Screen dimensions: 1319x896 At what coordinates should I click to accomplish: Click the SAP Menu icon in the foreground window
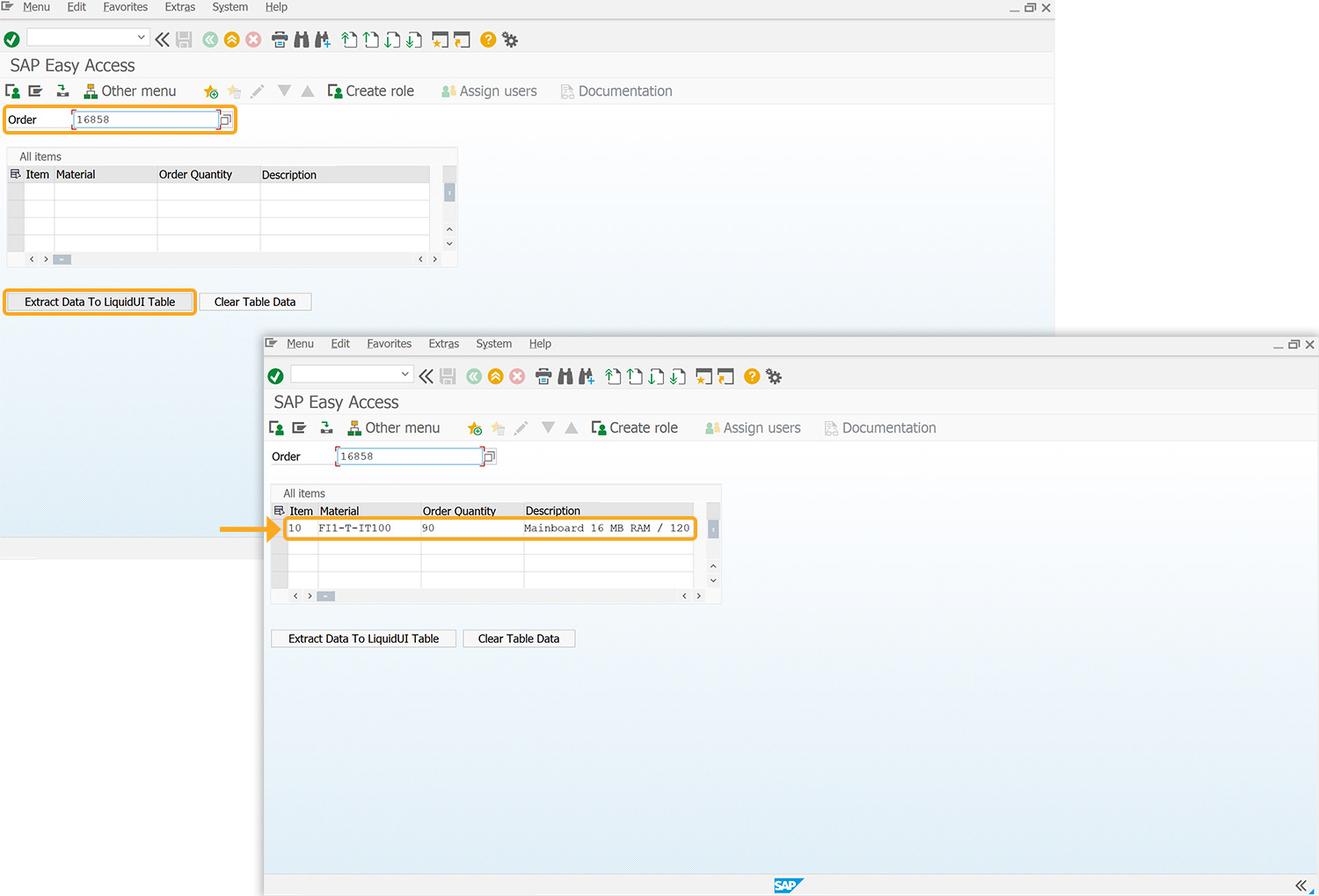tap(299, 428)
